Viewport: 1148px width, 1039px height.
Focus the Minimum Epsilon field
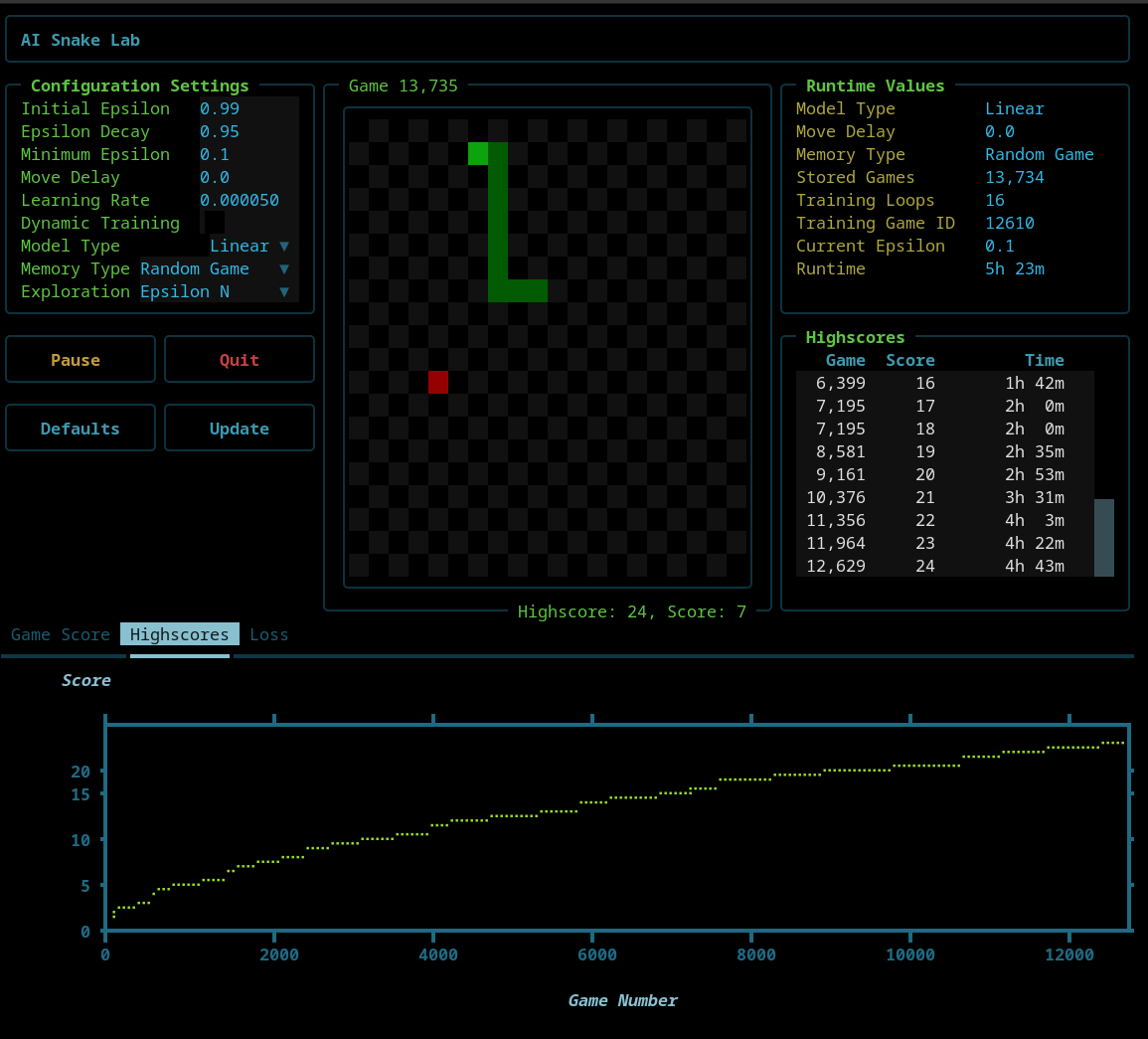[x=248, y=154]
